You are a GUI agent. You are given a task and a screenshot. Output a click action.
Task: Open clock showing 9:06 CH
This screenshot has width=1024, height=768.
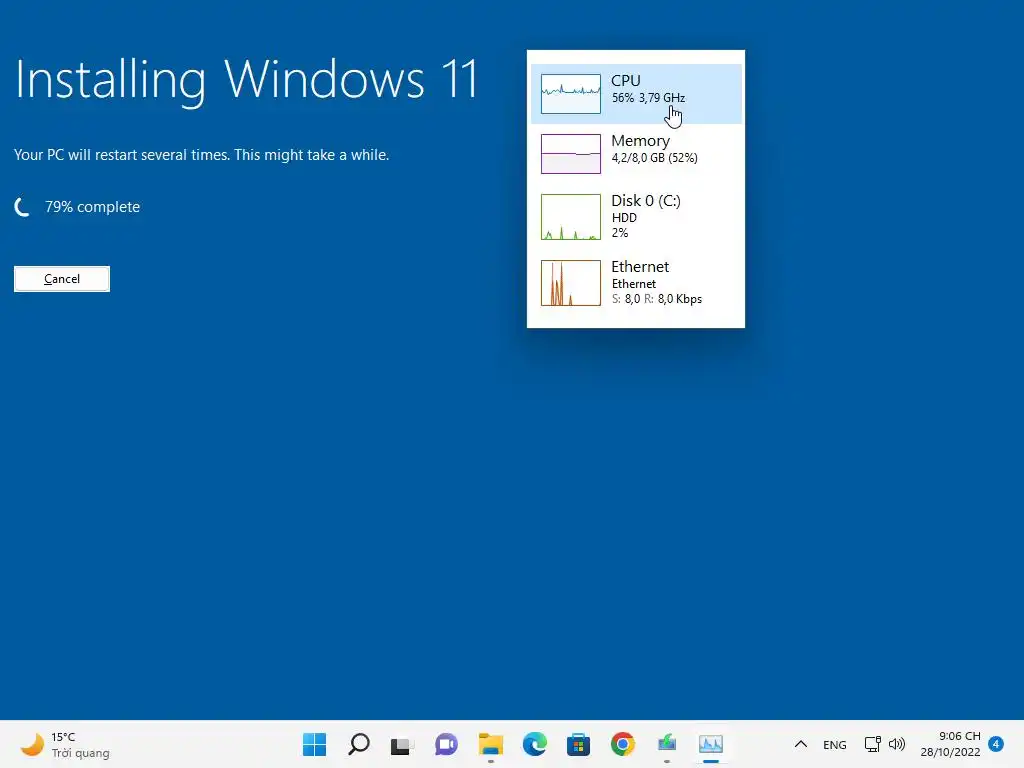[x=959, y=736]
